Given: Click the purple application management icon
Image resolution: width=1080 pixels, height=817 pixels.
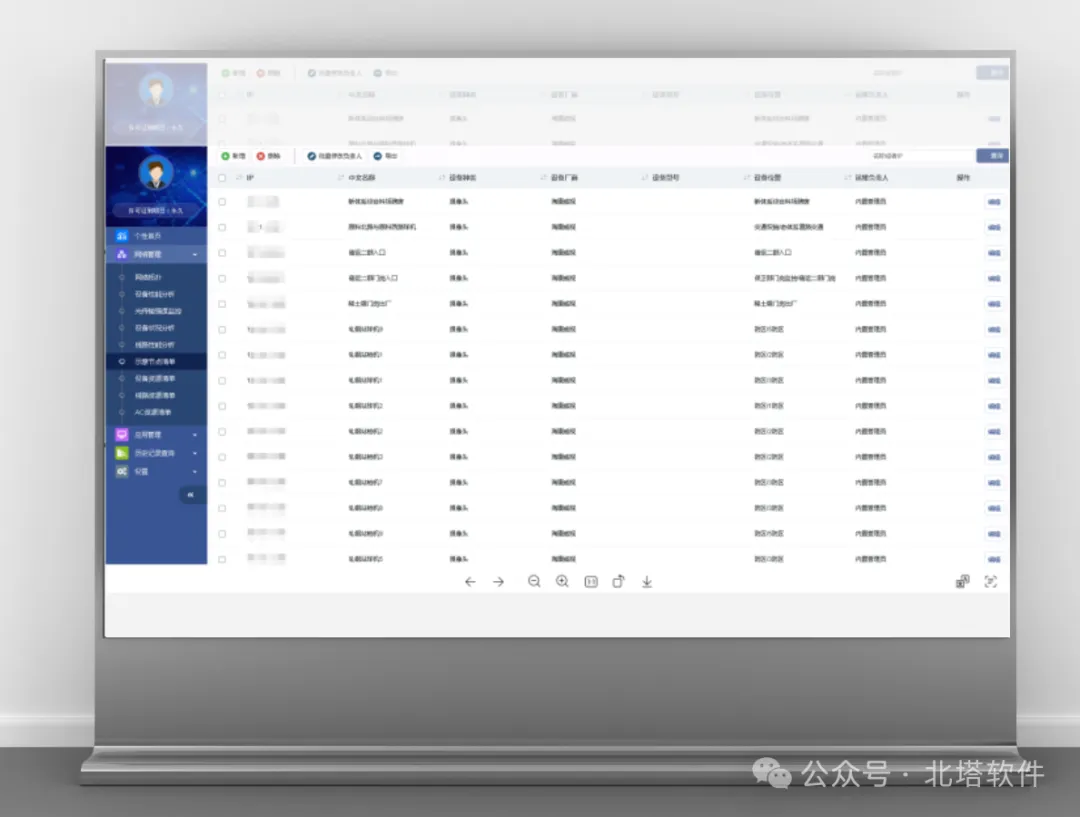Looking at the screenshot, I should (x=122, y=435).
